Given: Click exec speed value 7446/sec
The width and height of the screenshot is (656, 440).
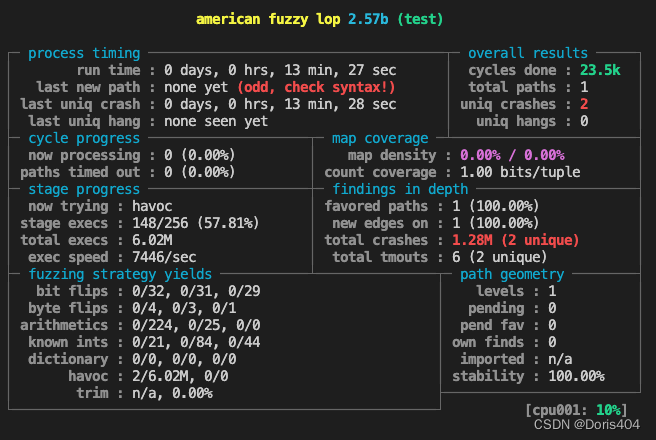Looking at the screenshot, I should pos(164,257).
